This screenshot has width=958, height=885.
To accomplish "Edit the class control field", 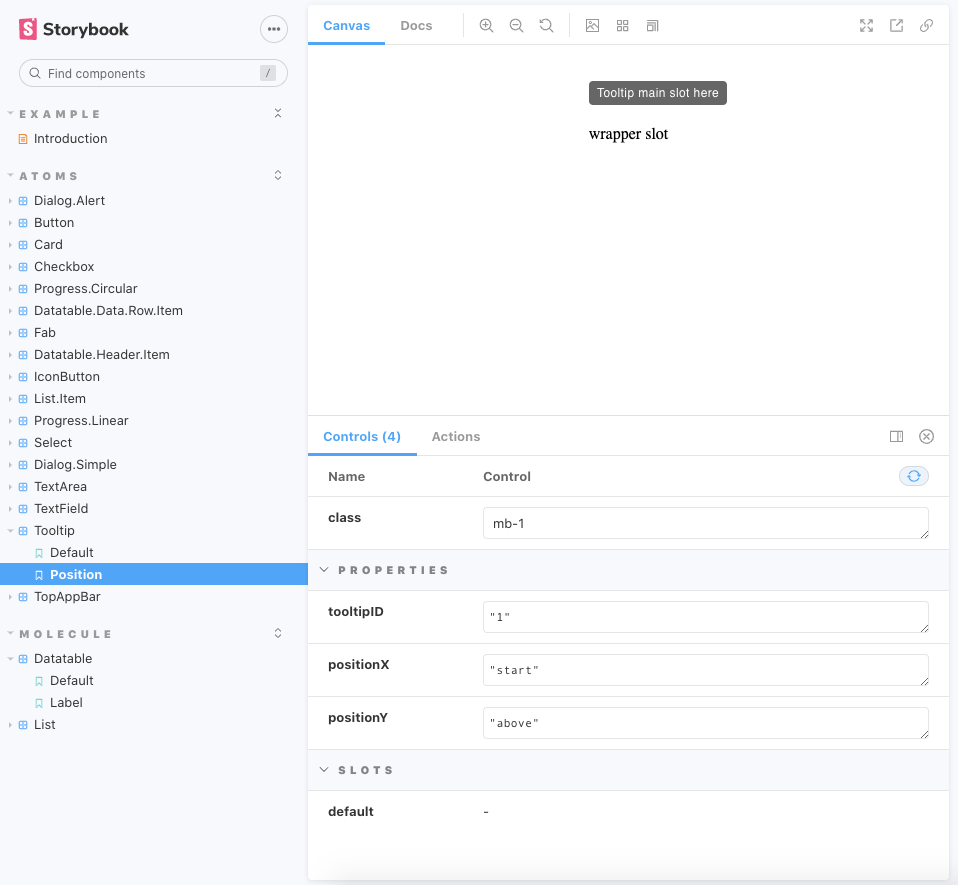I will (x=706, y=523).
